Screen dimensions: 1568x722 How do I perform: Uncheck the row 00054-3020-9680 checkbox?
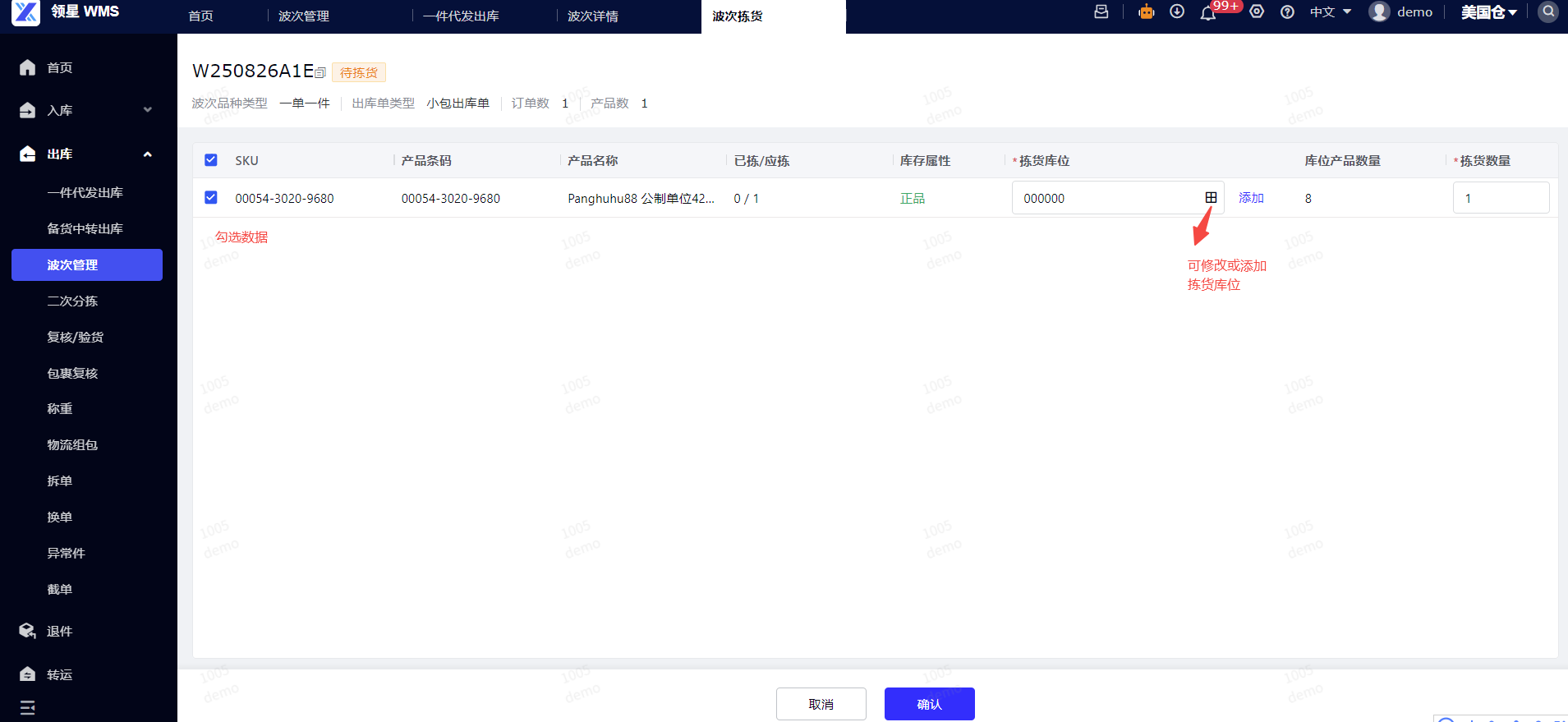tap(211, 197)
